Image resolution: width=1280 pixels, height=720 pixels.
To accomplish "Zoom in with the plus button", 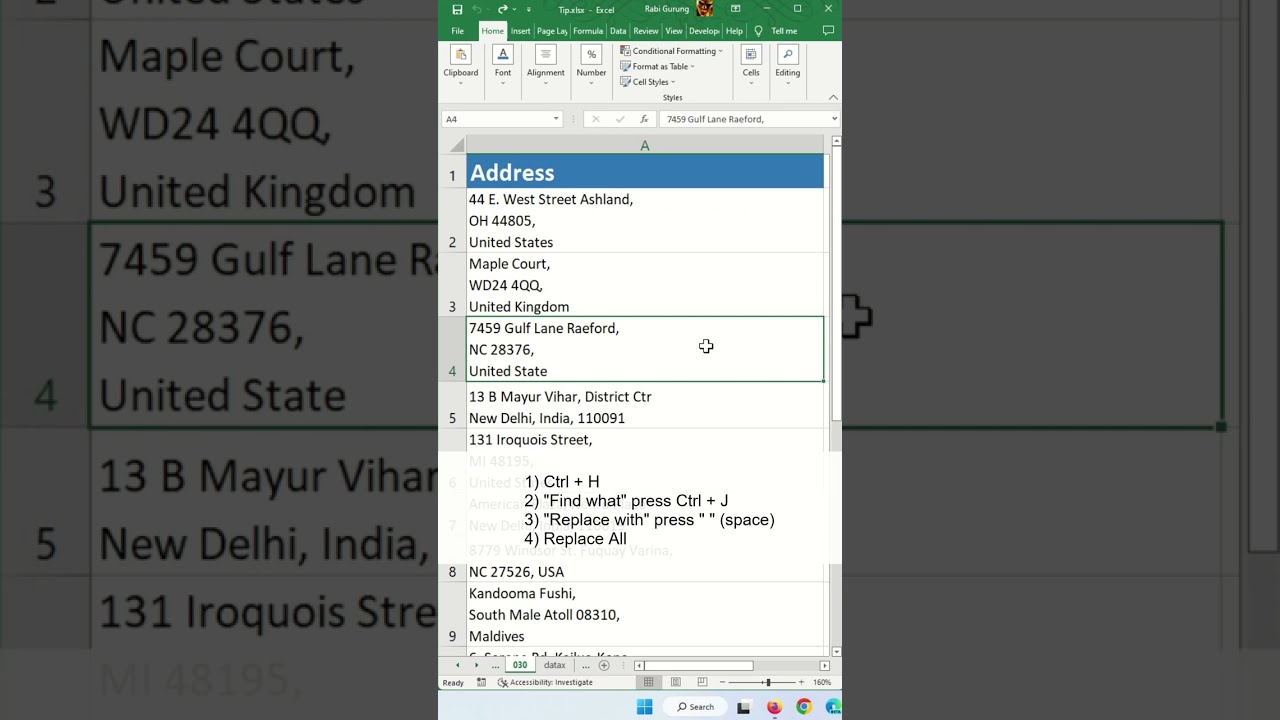I will point(801,682).
